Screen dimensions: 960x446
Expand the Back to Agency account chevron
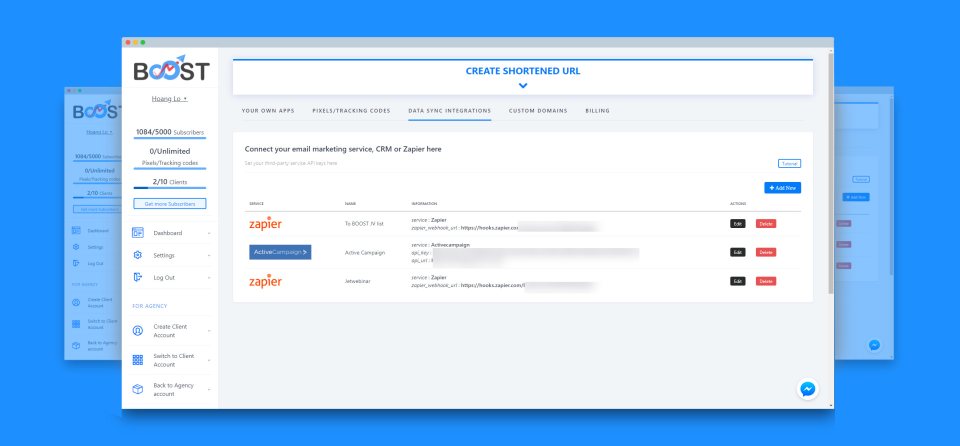[x=209, y=390]
